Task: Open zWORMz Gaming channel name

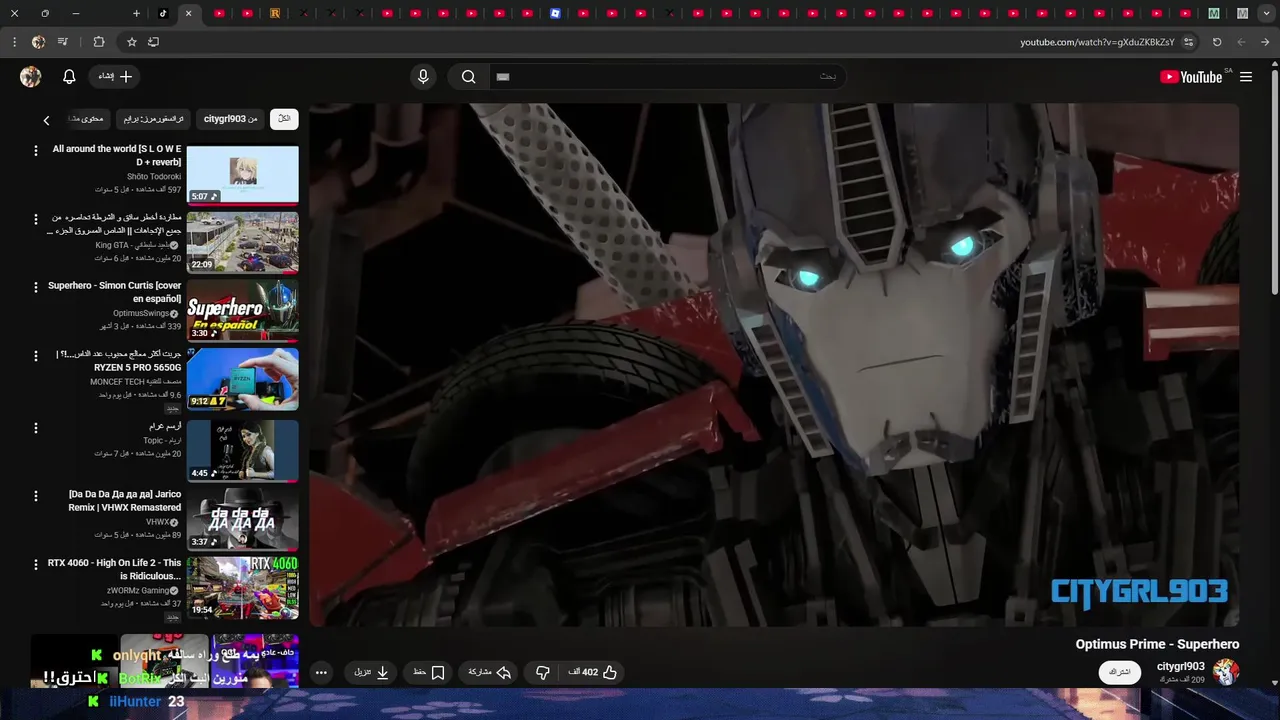Action: point(138,590)
